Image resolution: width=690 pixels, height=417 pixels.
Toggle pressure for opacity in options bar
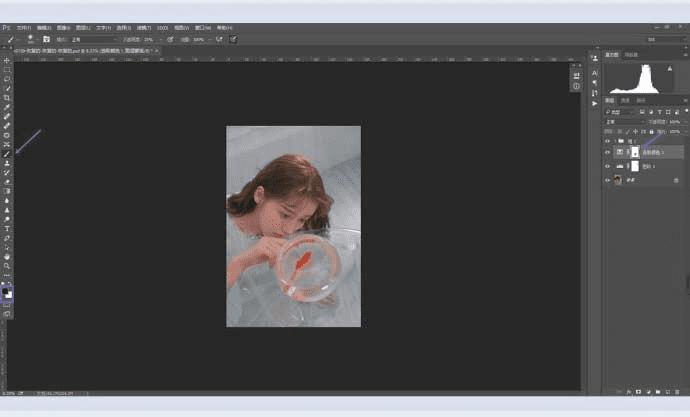click(x=170, y=39)
